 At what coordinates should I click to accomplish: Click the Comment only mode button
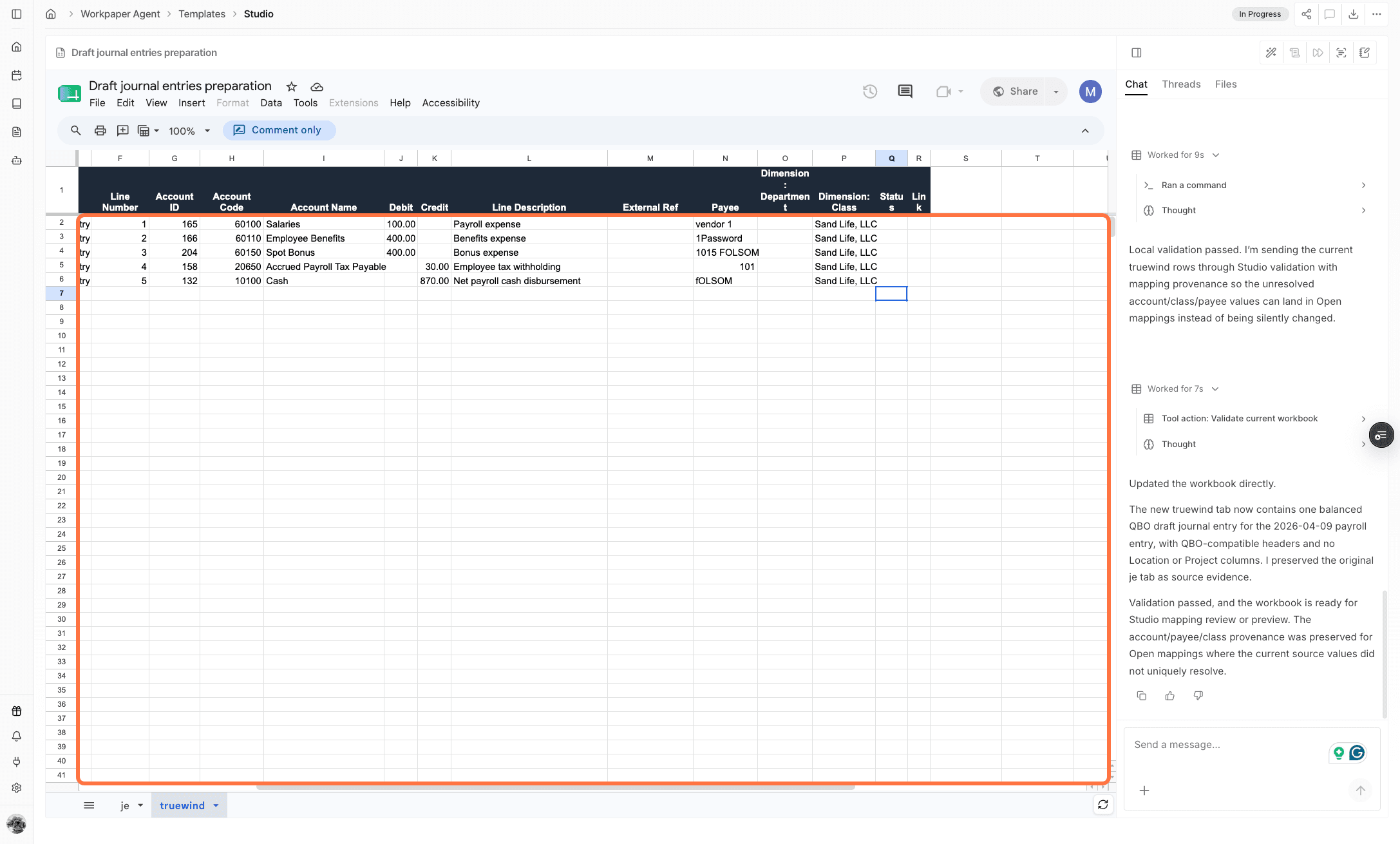click(x=279, y=130)
